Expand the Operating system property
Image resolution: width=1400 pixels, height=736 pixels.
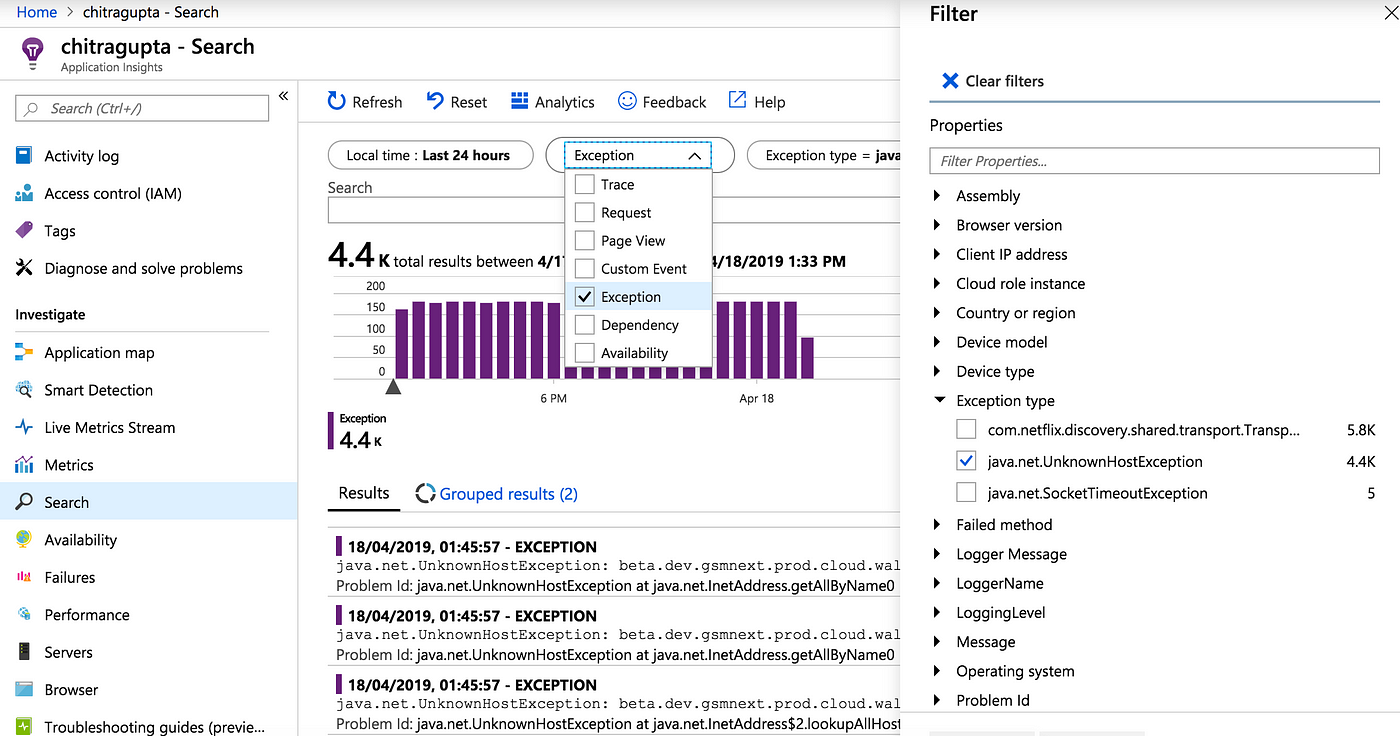coord(937,671)
